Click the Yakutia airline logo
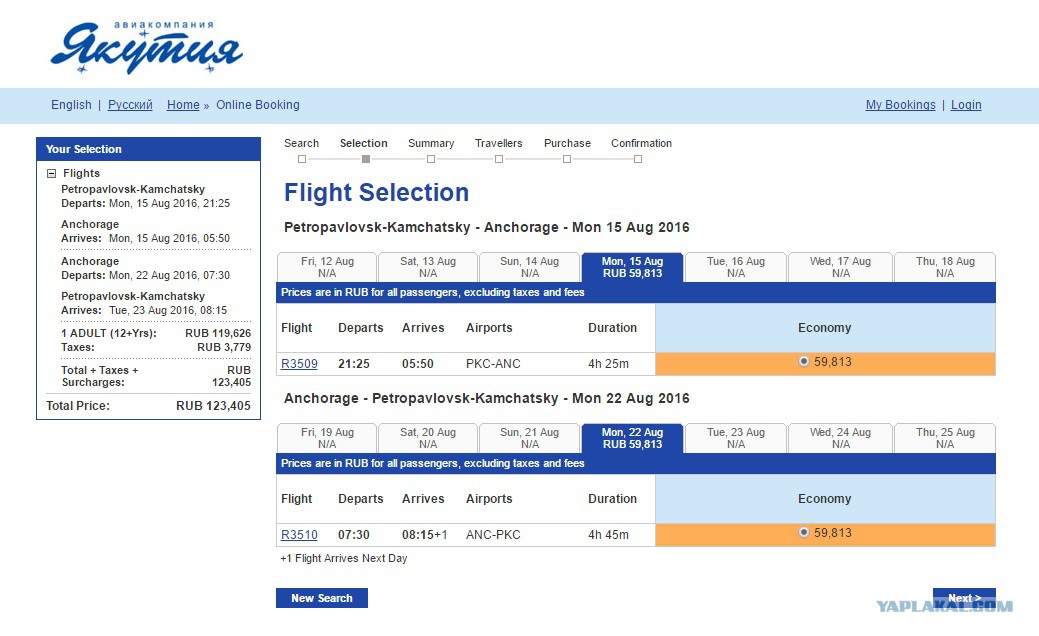 (146, 47)
